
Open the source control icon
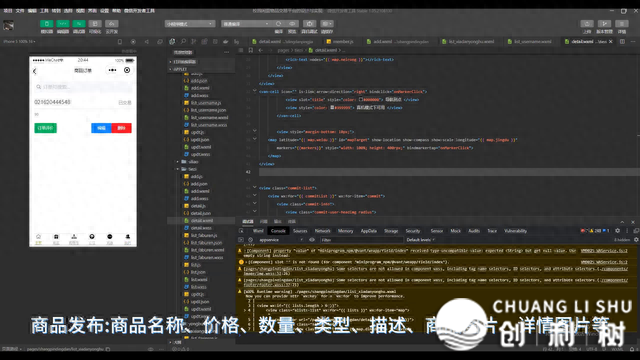click(194, 42)
